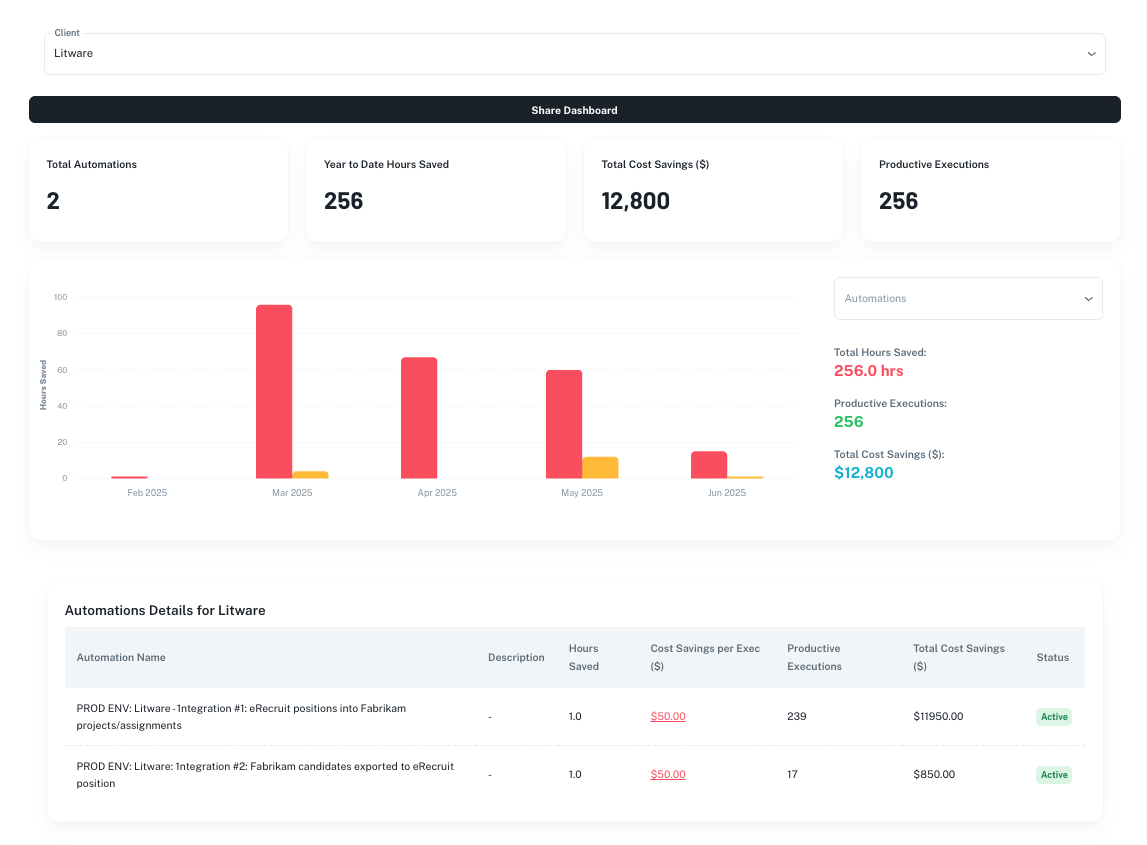This screenshot has width=1147, height=845.
Task: Click the red Feb 2025 bar
Action: click(129, 477)
